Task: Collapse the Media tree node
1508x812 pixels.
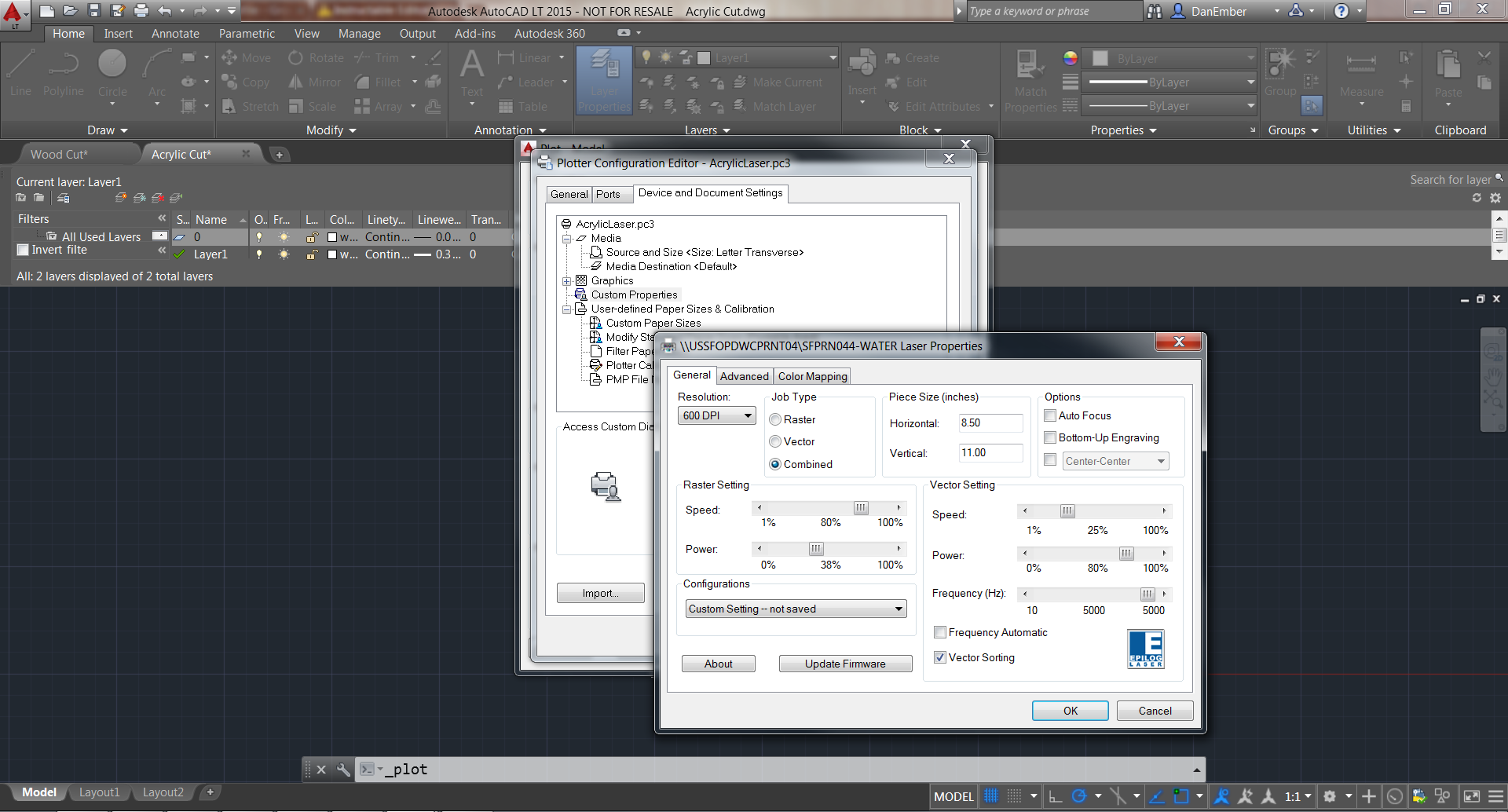Action: click(566, 238)
